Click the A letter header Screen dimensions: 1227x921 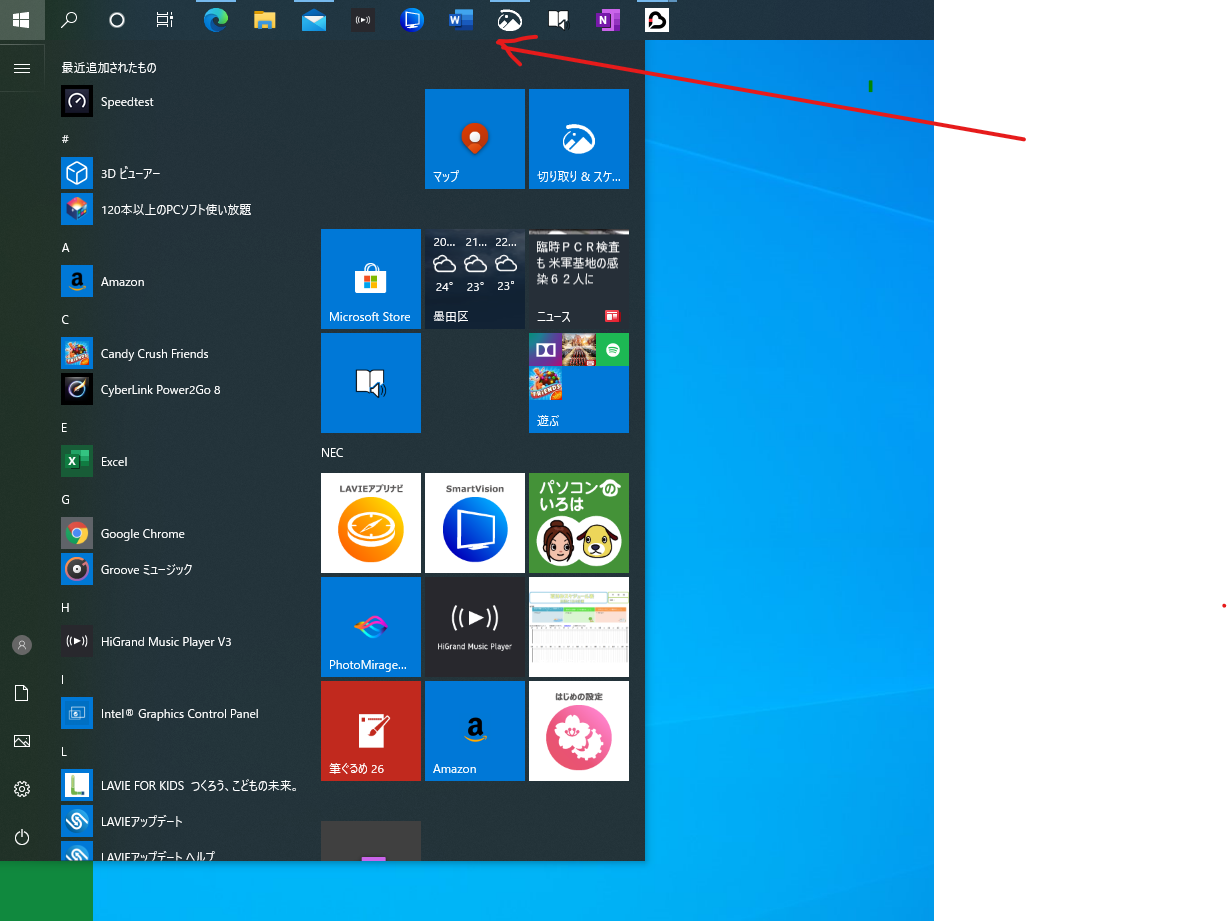click(65, 247)
